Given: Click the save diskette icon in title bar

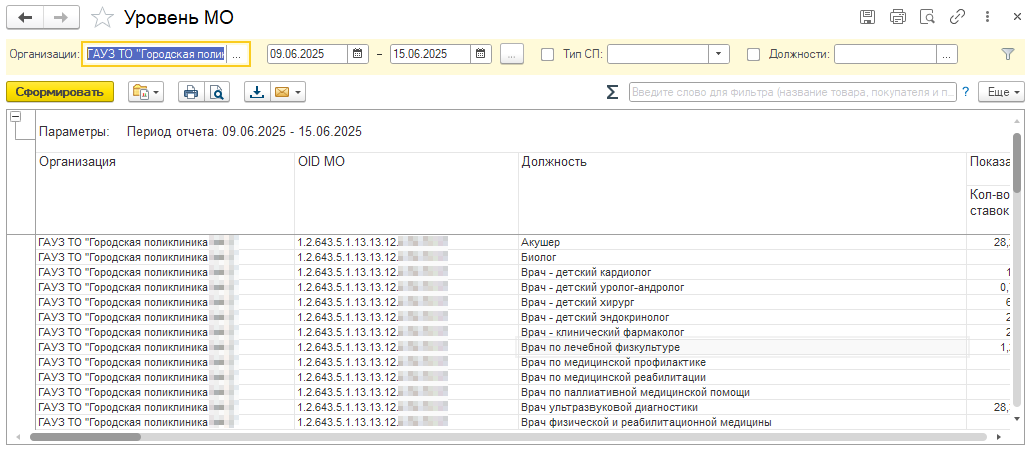Looking at the screenshot, I should point(868,17).
